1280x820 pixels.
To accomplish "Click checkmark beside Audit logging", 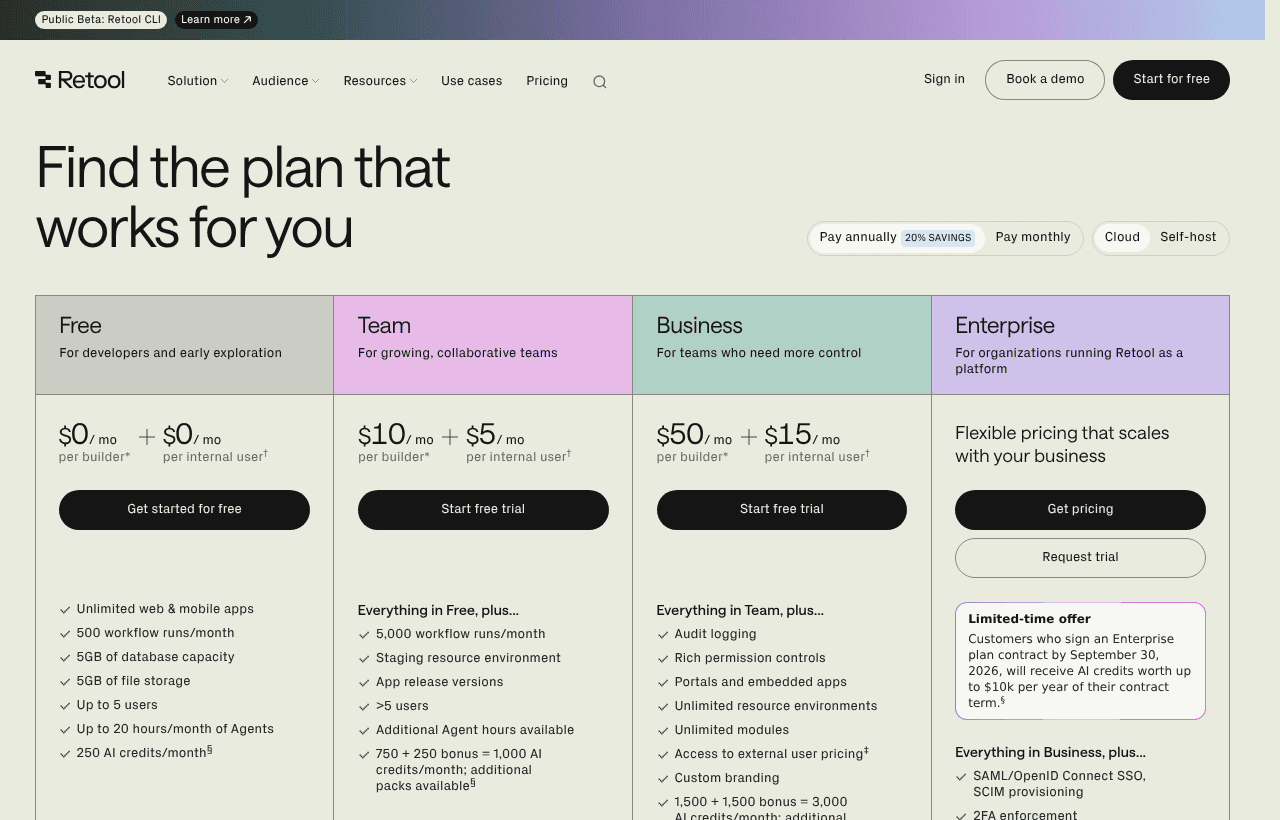I will click(663, 635).
